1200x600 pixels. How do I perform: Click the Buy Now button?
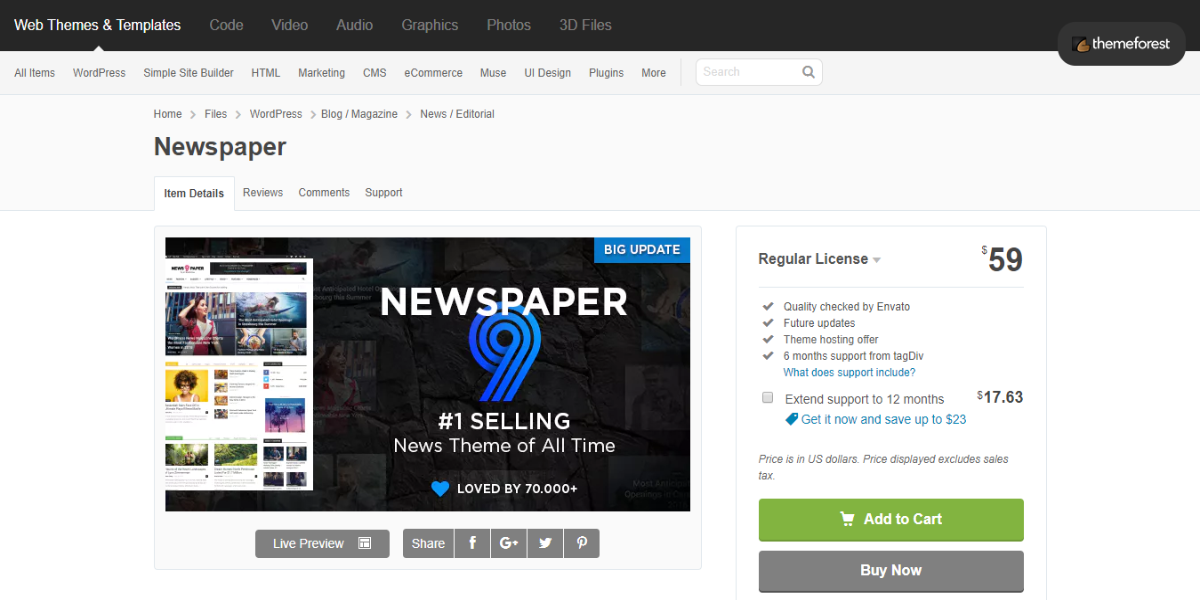[x=891, y=571]
